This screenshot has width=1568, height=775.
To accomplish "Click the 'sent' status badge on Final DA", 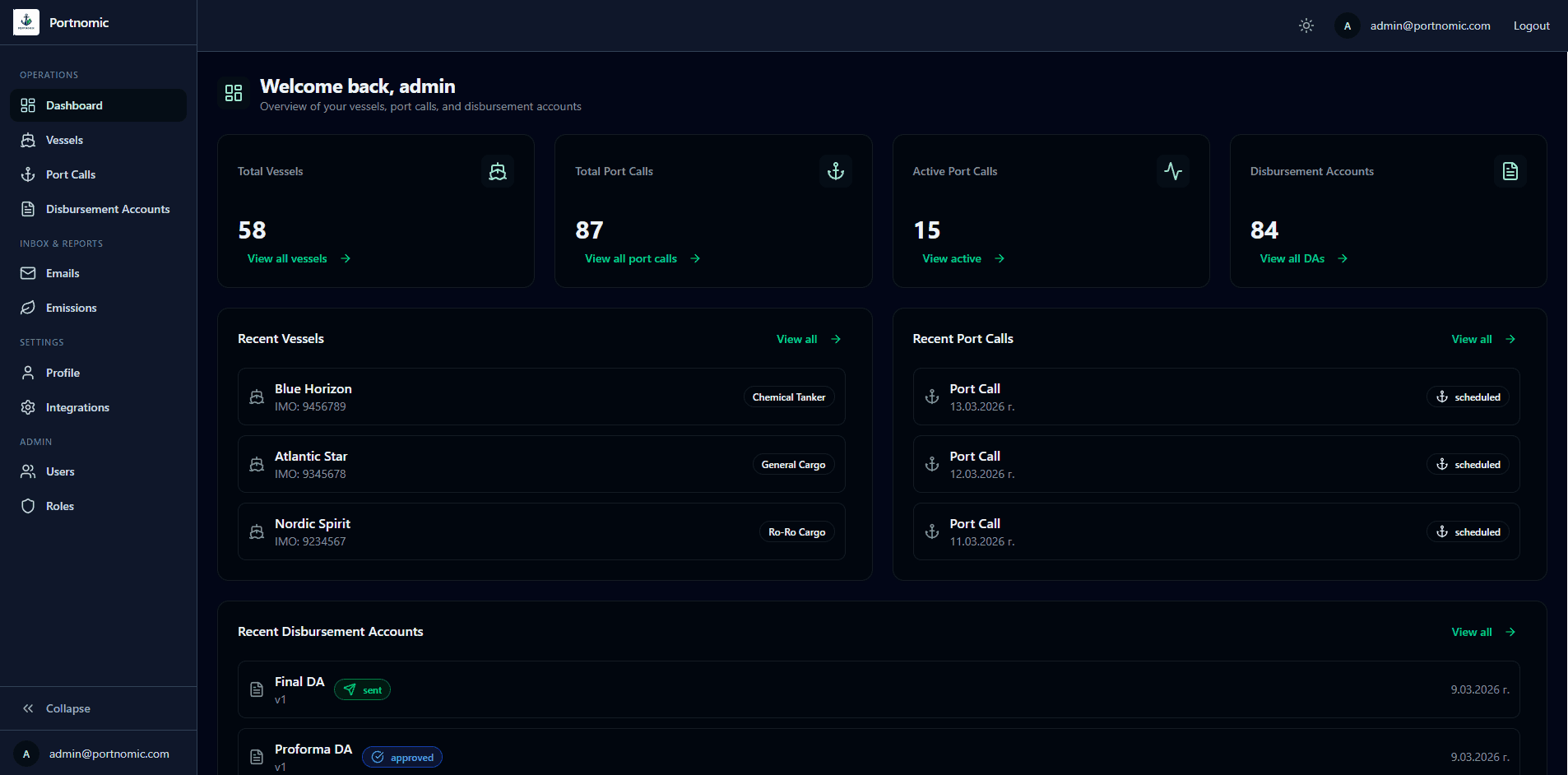I will (362, 689).
